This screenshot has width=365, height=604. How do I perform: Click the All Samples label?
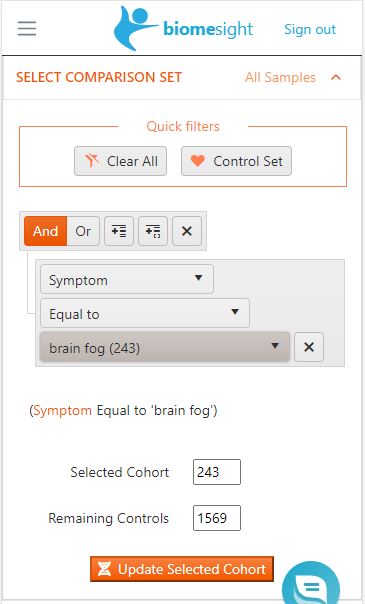(x=280, y=77)
